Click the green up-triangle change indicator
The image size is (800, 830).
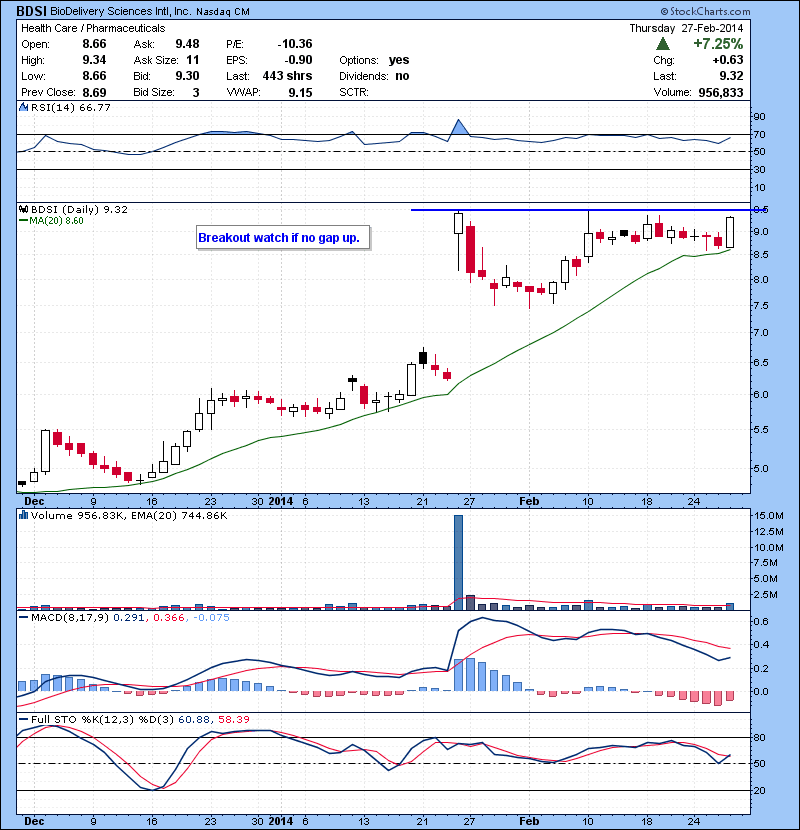click(x=662, y=44)
